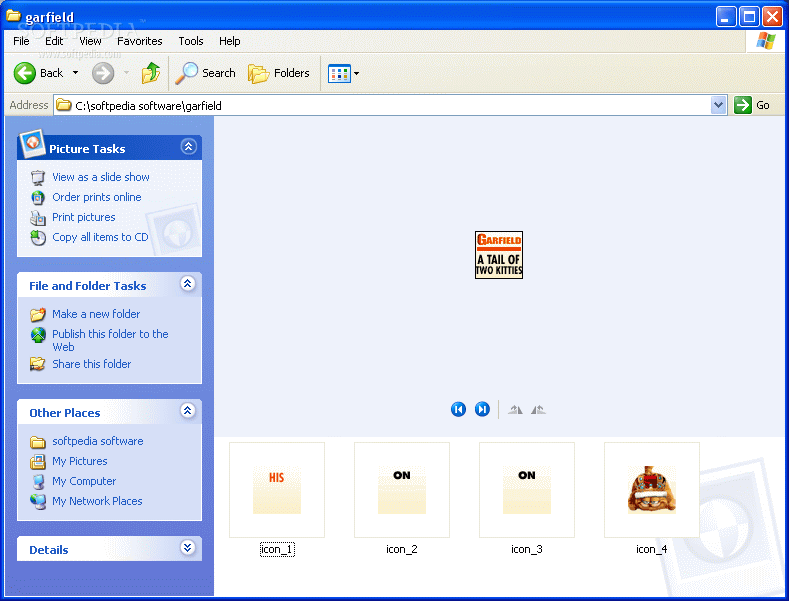
Task: Collapse File and Folder Tasks panel
Action: pyautogui.click(x=188, y=284)
